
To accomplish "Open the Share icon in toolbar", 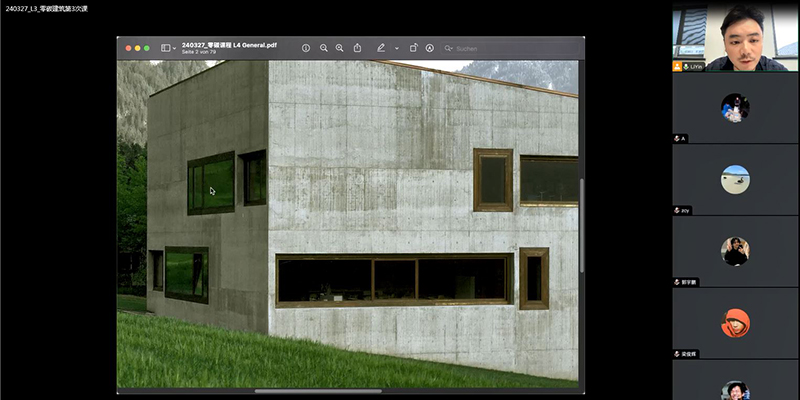I will click(x=357, y=48).
